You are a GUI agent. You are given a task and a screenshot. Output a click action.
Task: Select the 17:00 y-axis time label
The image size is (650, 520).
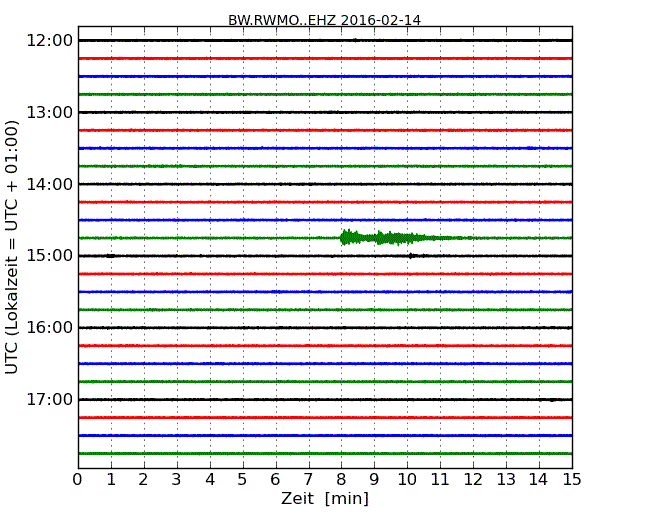point(49,399)
